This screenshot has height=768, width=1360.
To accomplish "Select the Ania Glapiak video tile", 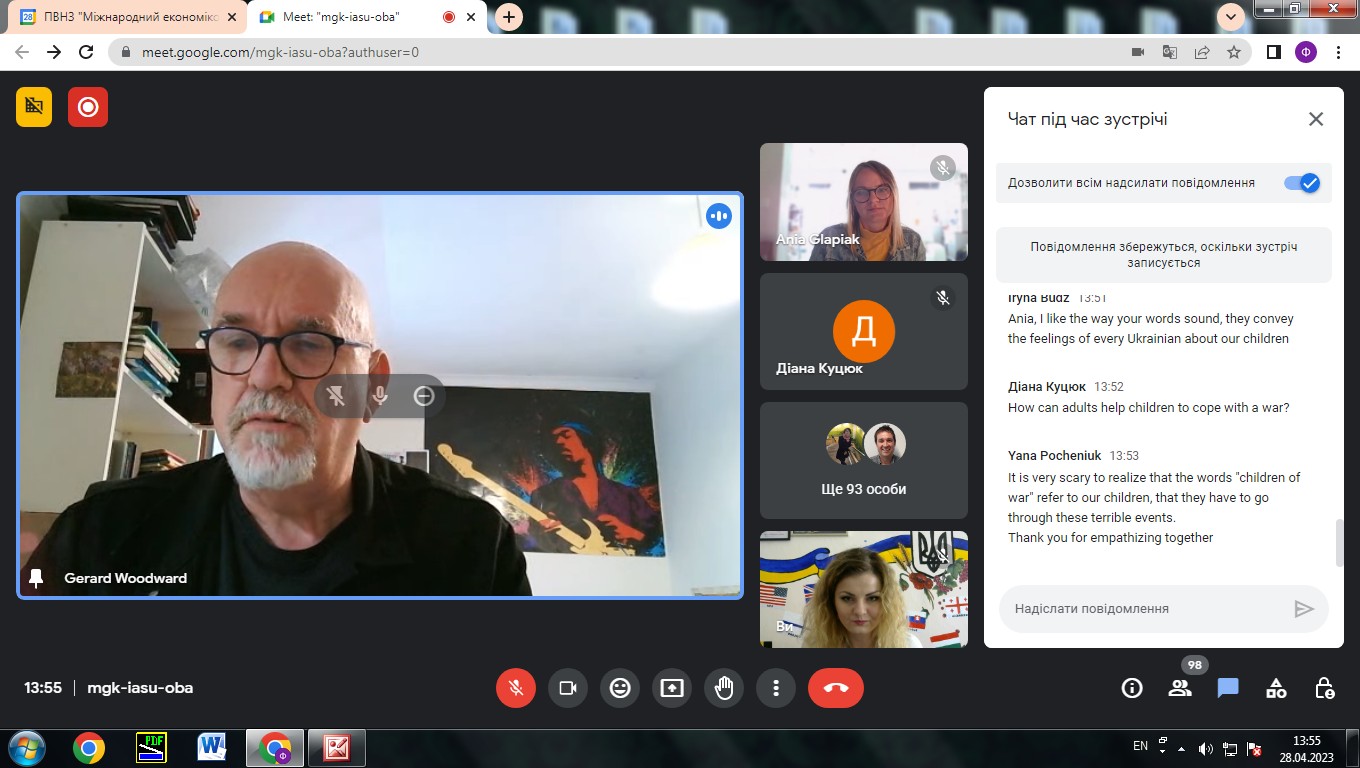I will tap(864, 202).
